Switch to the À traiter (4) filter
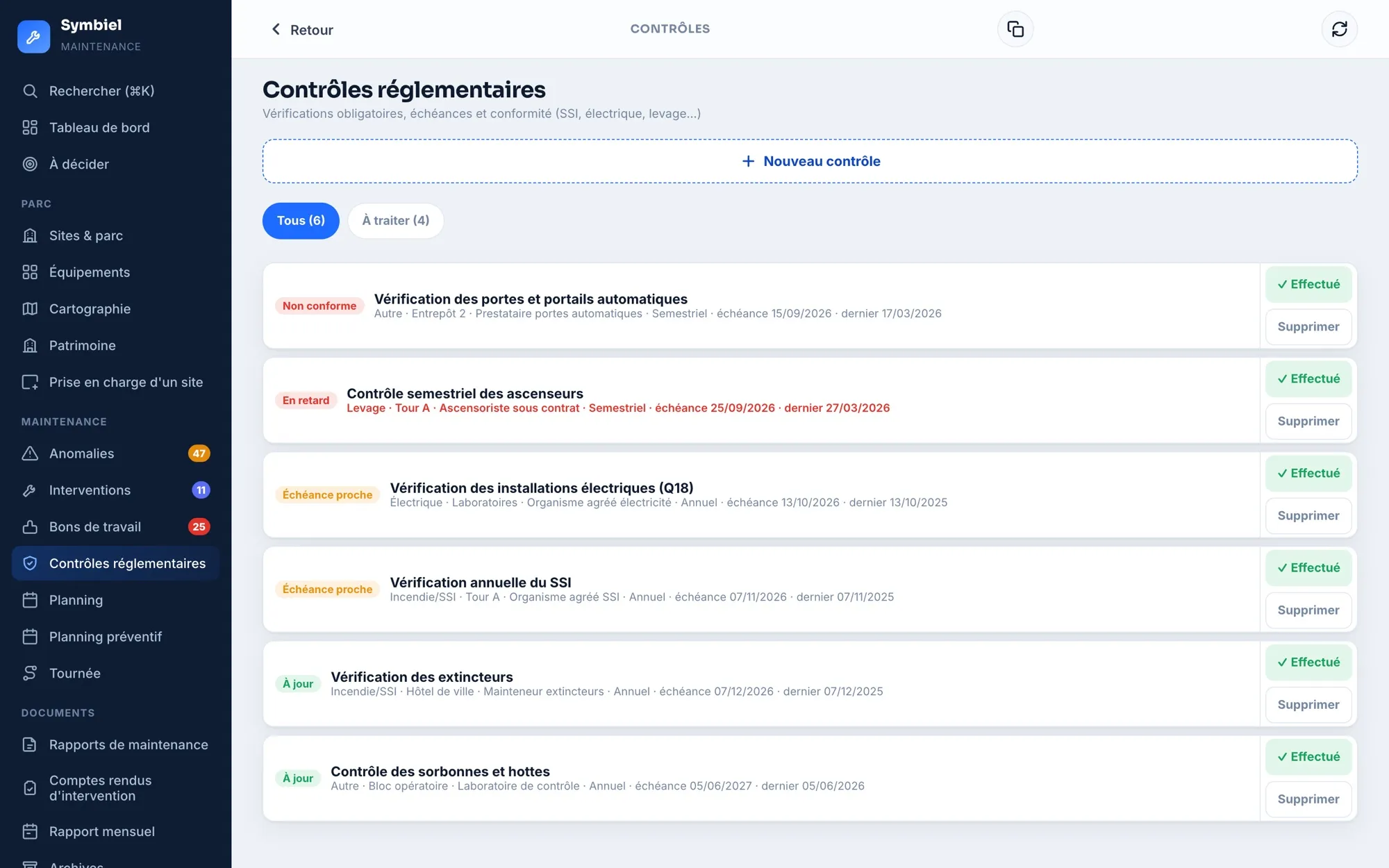 click(396, 221)
